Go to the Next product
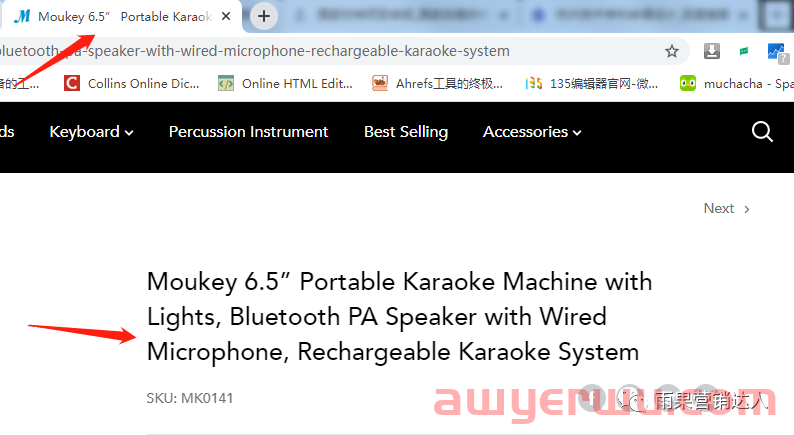Viewport: 794px width, 435px height. tap(727, 209)
